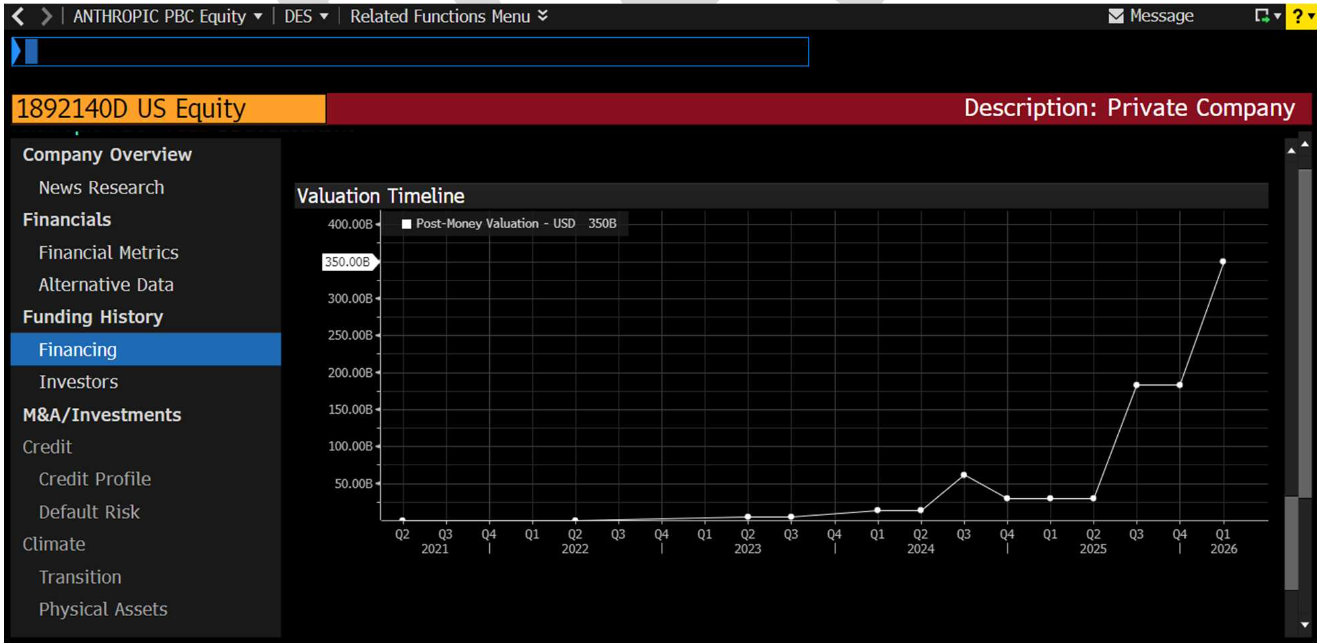1317x643 pixels.
Task: Open Default Risk page
Action: [x=89, y=512]
